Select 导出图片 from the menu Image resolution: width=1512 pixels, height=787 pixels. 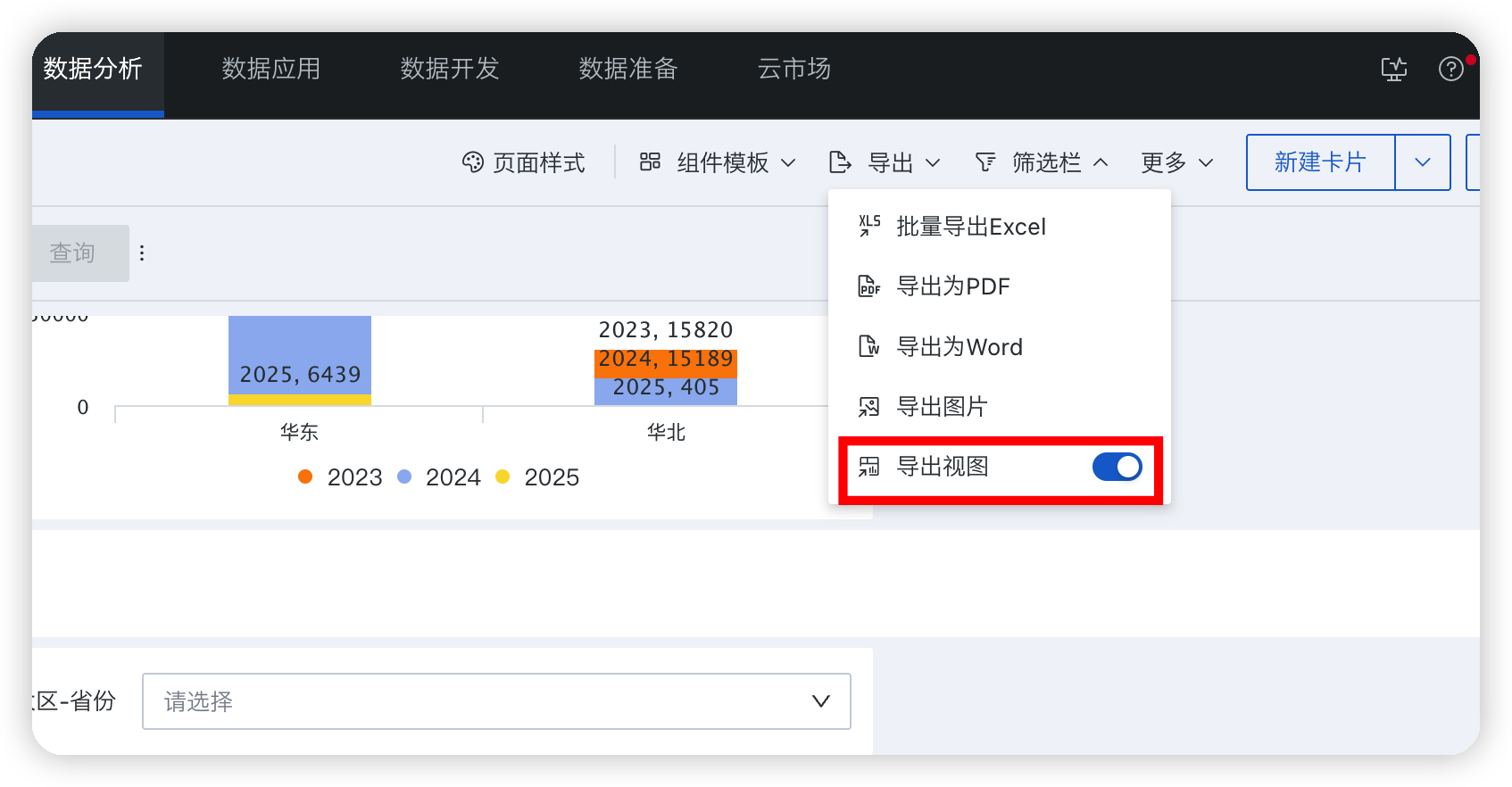1000,407
